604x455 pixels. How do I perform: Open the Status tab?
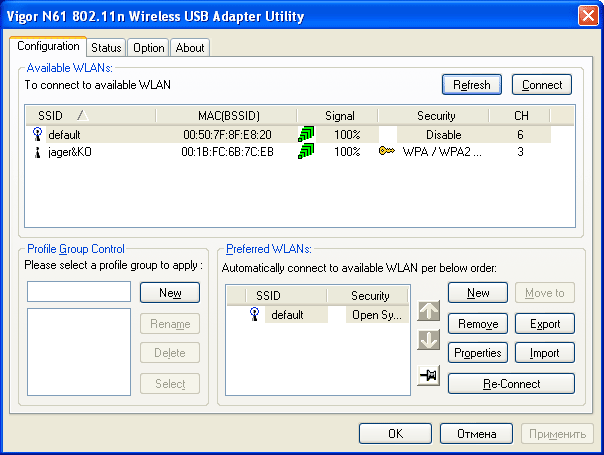click(x=106, y=48)
